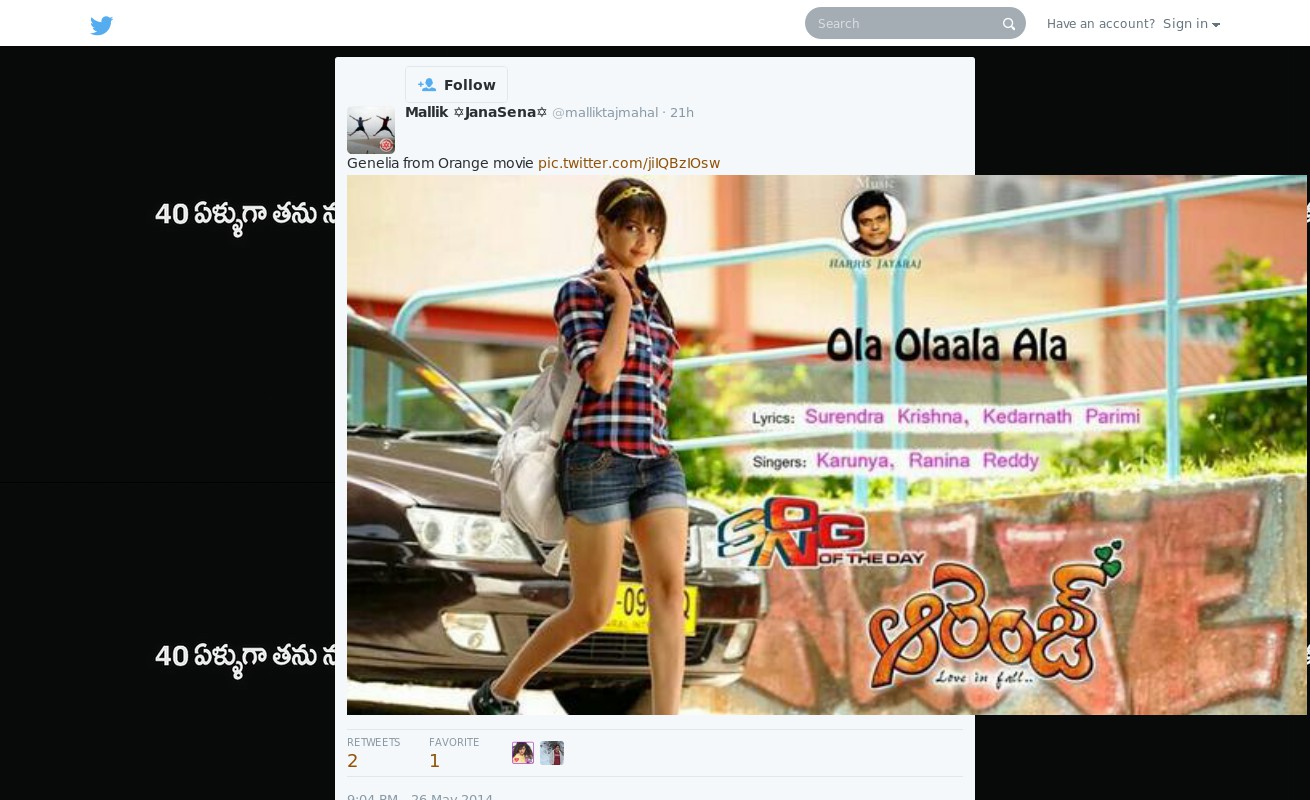Focus the Search input field
This screenshot has width=1310, height=800.
(914, 23)
